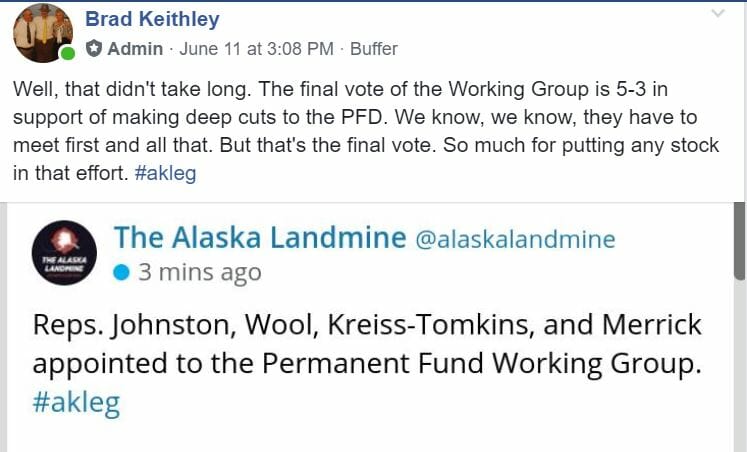Click the Brad Keithley author name
This screenshot has width=747, height=452.
pyautogui.click(x=152, y=19)
